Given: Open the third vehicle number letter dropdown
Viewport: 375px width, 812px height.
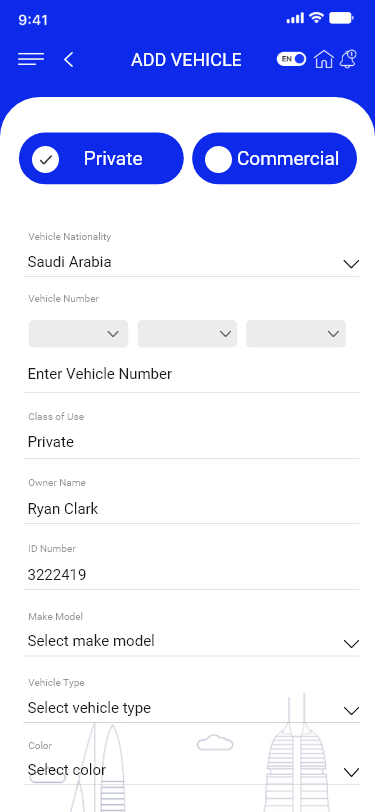Looking at the screenshot, I should tap(296, 334).
